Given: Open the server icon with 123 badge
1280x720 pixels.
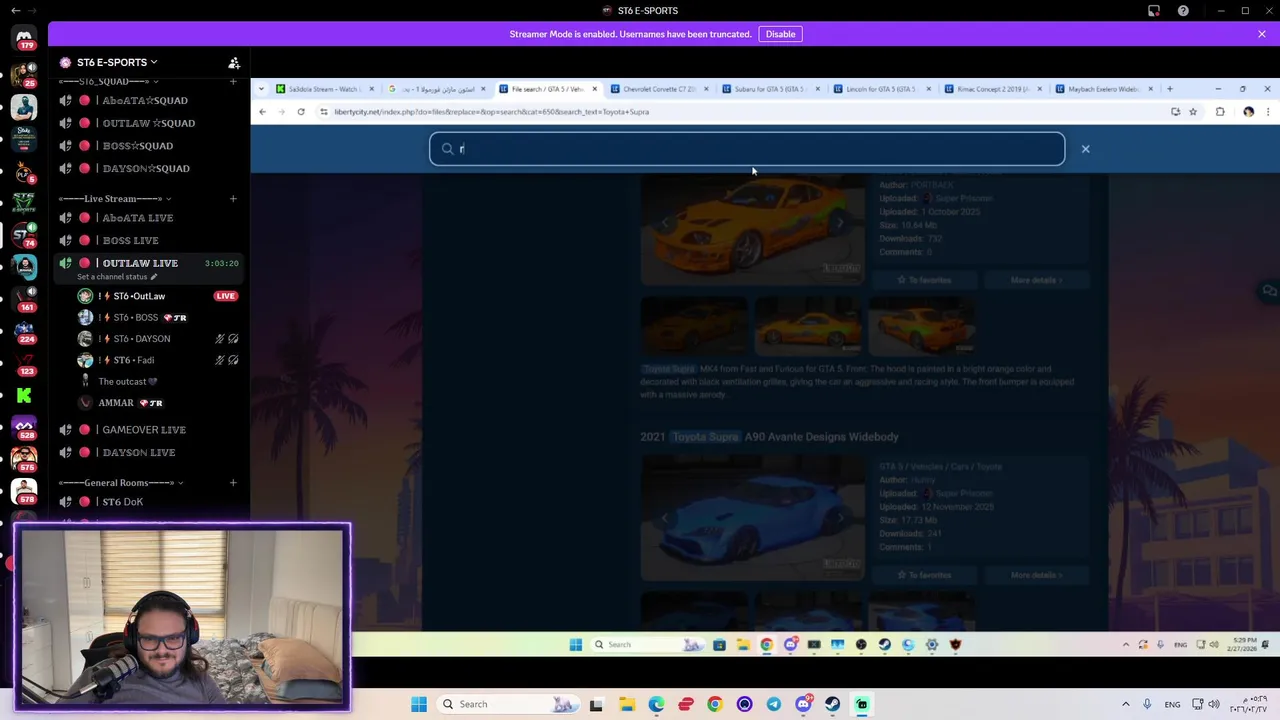Looking at the screenshot, I should tap(24, 364).
